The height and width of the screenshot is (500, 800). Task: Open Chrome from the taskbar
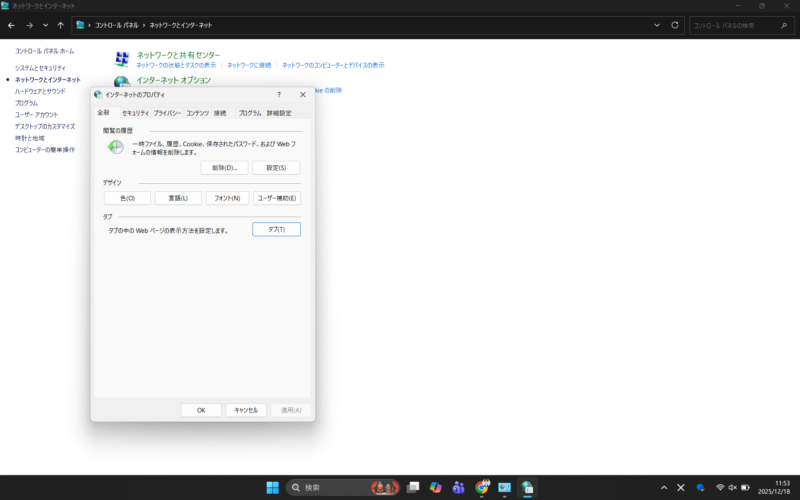(x=482, y=487)
